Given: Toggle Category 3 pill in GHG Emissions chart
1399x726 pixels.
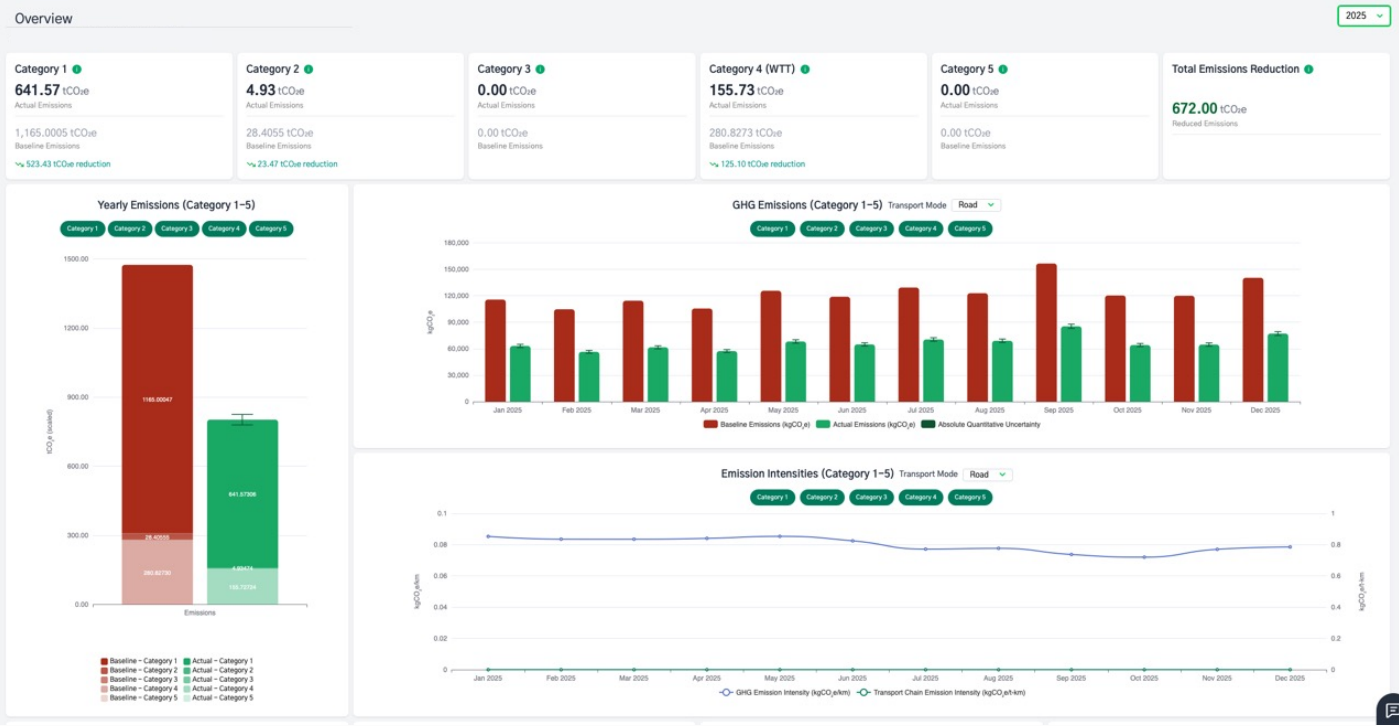Looking at the screenshot, I should [x=871, y=229].
